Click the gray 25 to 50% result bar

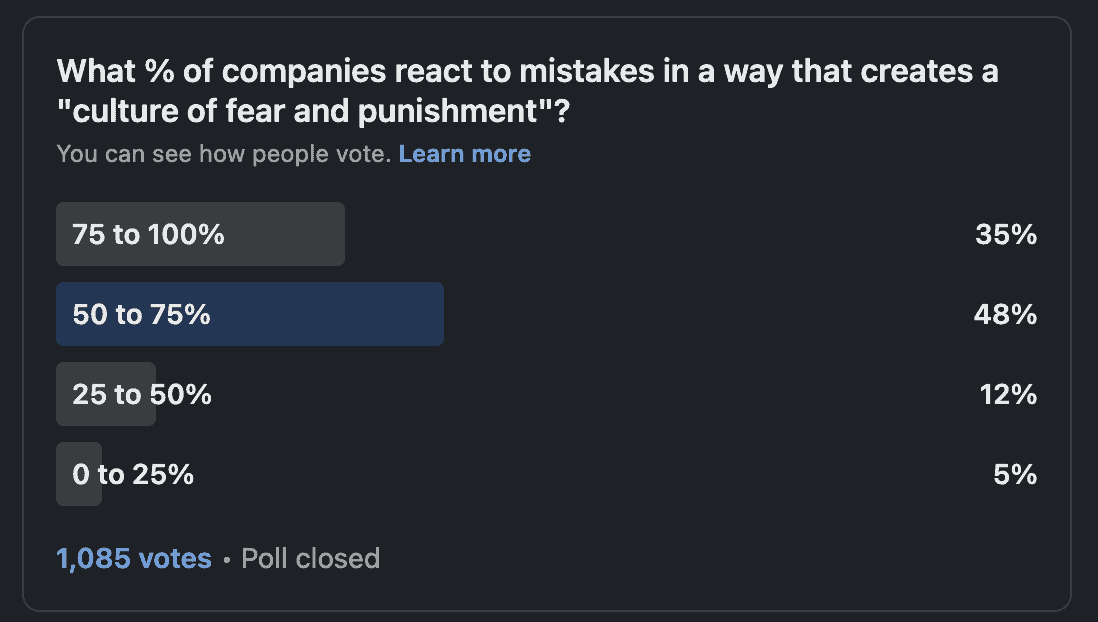point(106,394)
